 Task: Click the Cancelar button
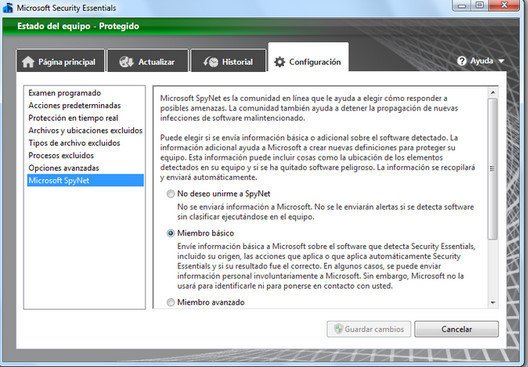coord(456,329)
